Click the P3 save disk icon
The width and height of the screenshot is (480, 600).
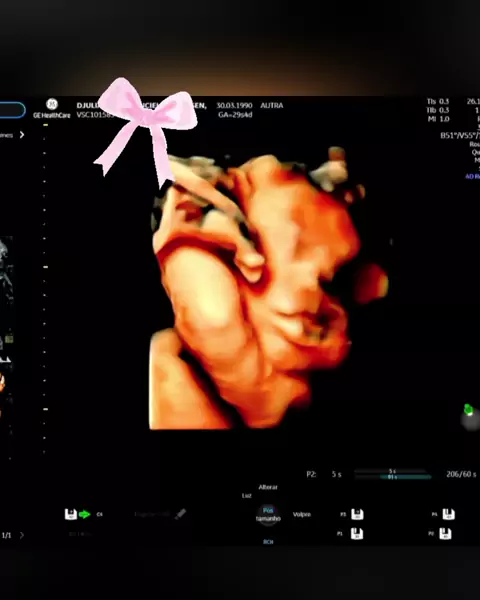click(357, 514)
